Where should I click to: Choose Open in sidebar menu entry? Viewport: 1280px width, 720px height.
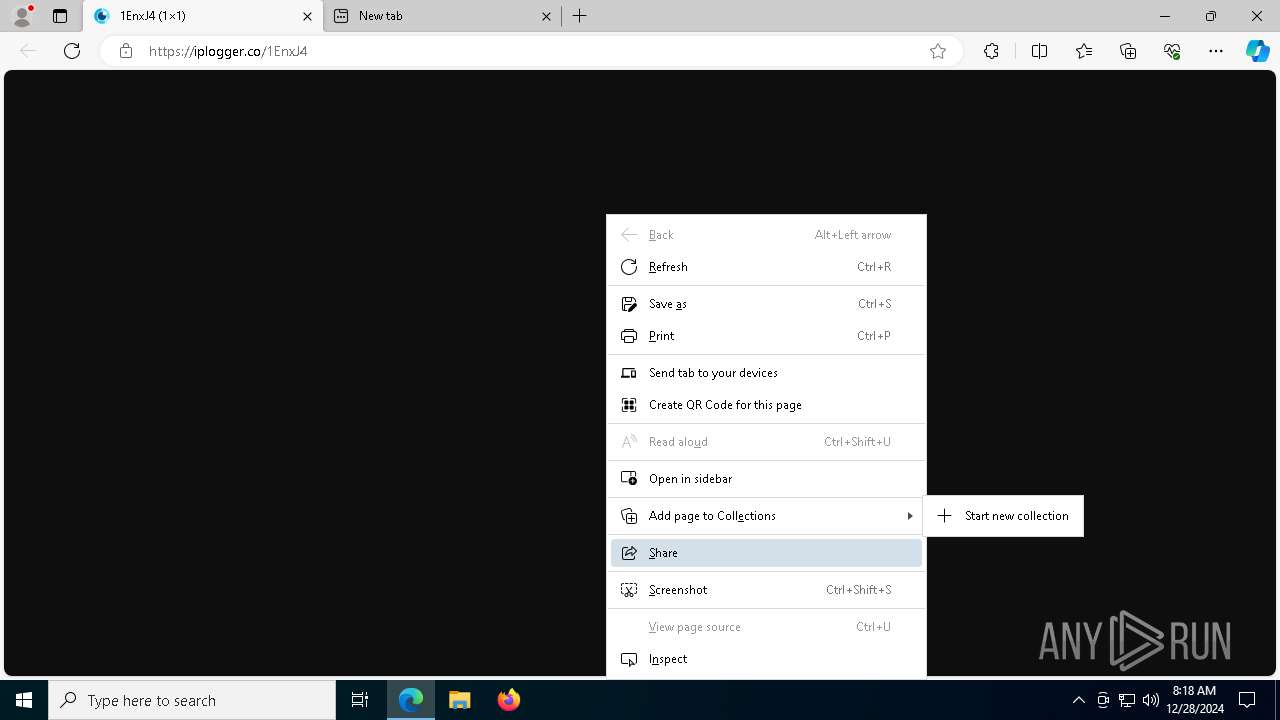[x=766, y=479]
